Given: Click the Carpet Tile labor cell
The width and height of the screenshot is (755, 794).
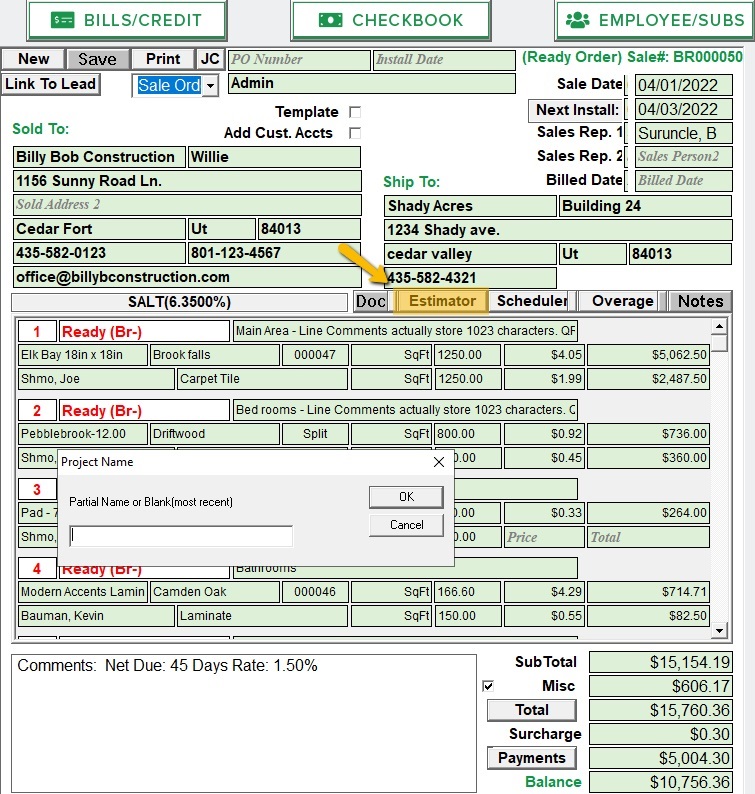Looking at the screenshot, I should tap(262, 379).
